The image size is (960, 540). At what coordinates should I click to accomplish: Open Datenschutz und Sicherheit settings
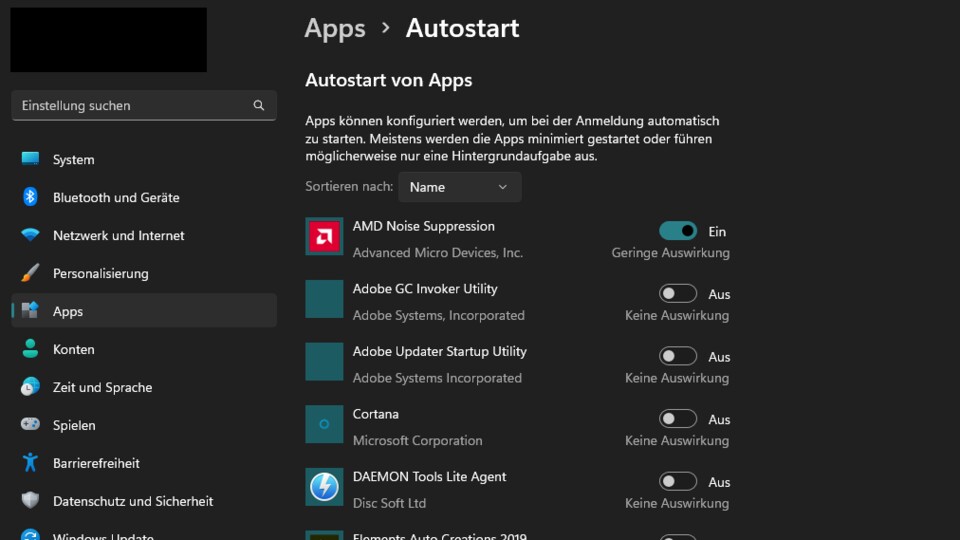click(x=144, y=501)
